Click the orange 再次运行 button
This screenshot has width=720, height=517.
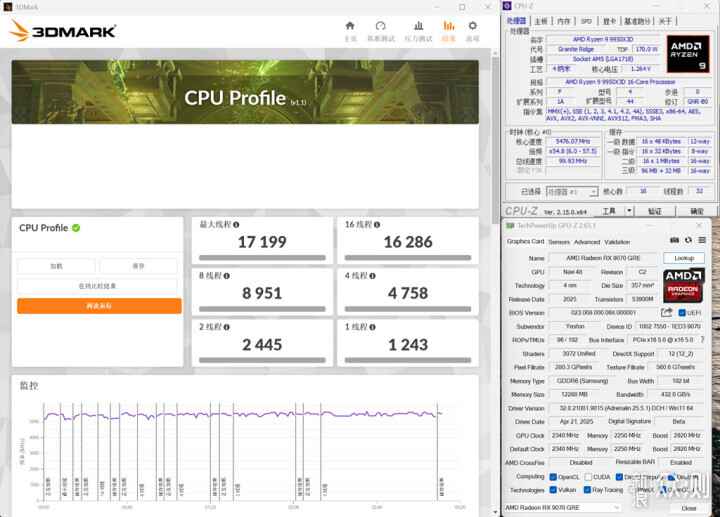pos(99,306)
